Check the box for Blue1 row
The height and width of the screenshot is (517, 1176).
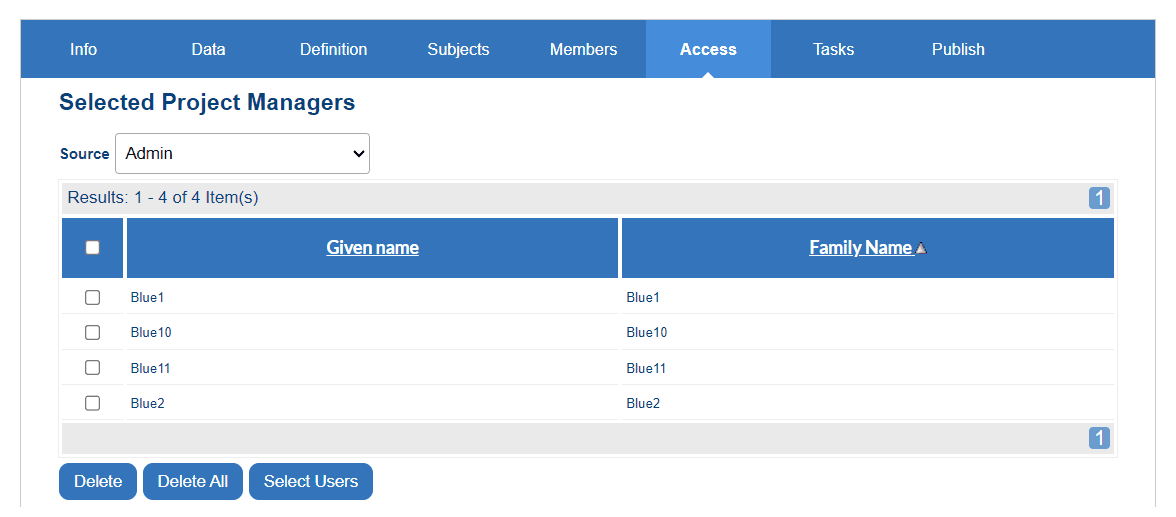click(93, 297)
